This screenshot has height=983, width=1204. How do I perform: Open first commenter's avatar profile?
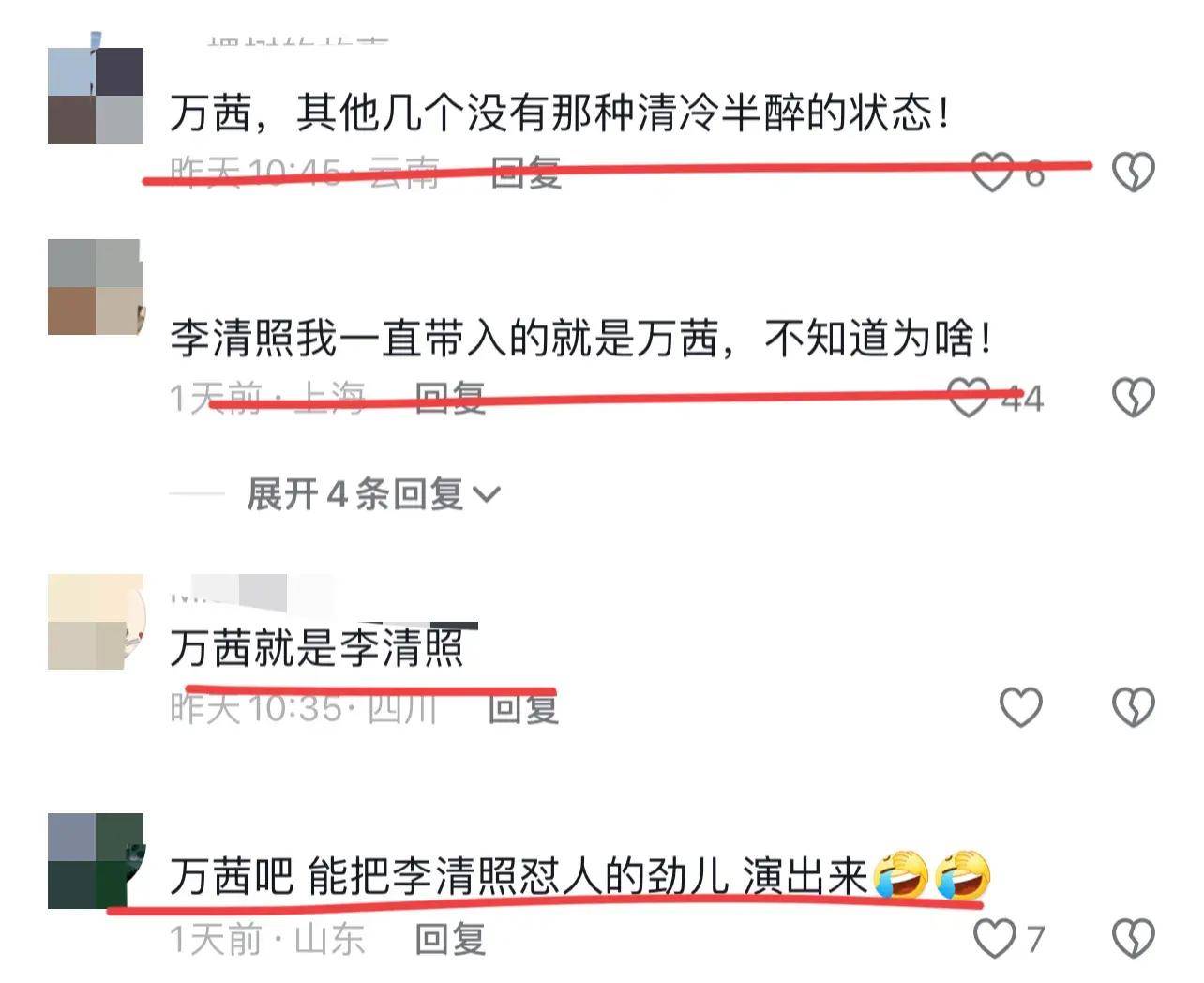pos(96,95)
